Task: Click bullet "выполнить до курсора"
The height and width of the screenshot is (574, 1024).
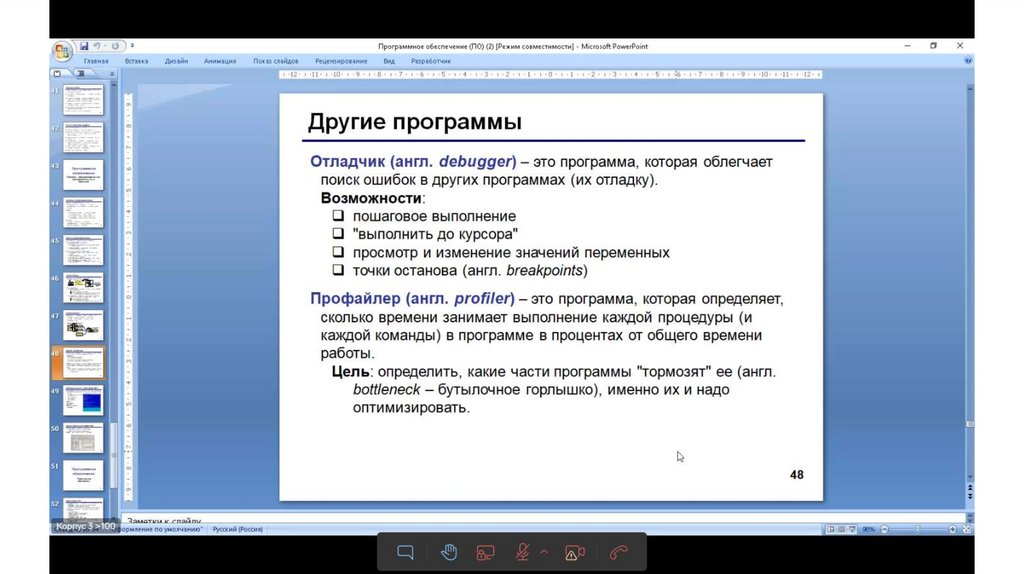Action: 435,234
